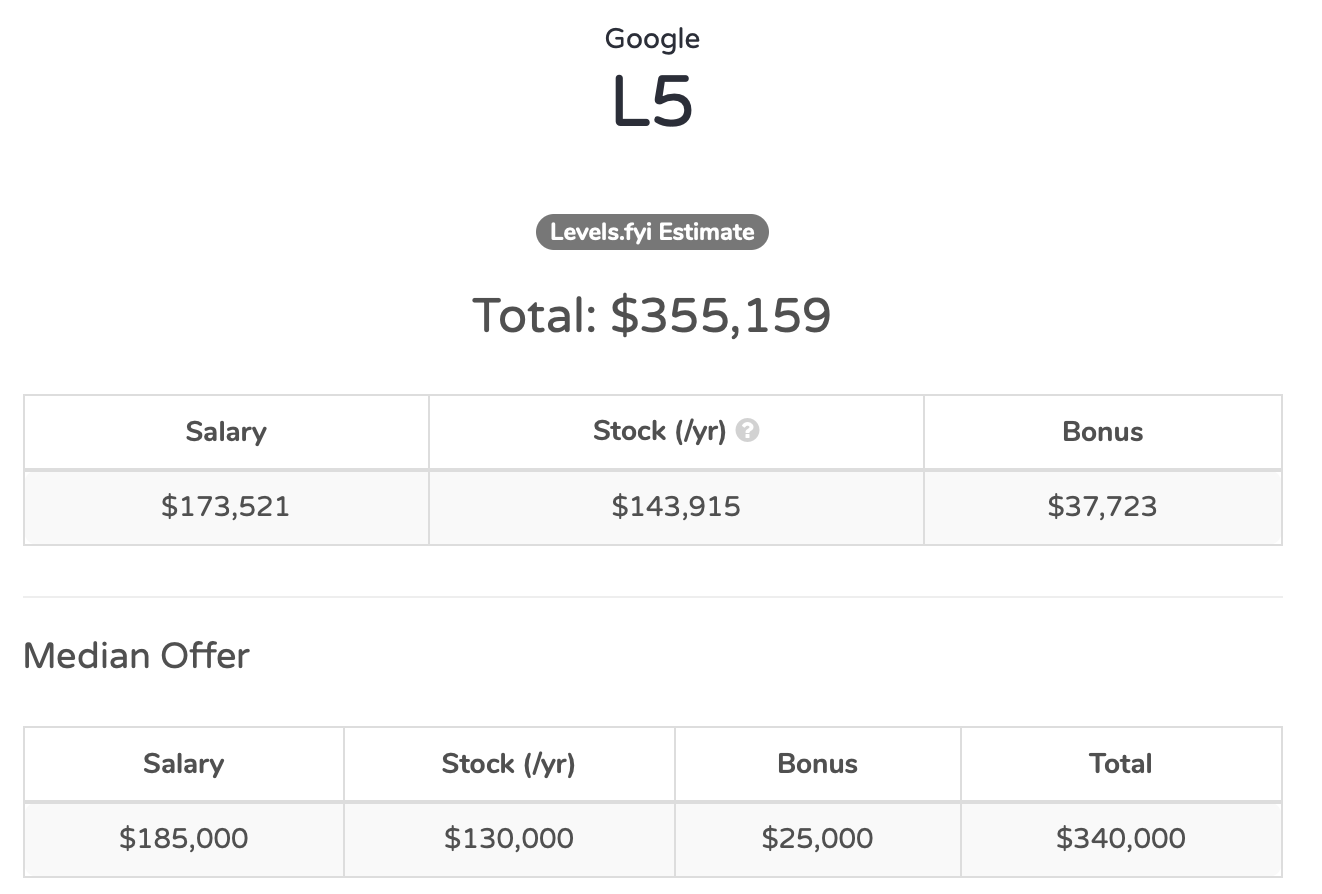Select the $25,000 median bonus cell
The width and height of the screenshot is (1322, 894).
pos(817,838)
